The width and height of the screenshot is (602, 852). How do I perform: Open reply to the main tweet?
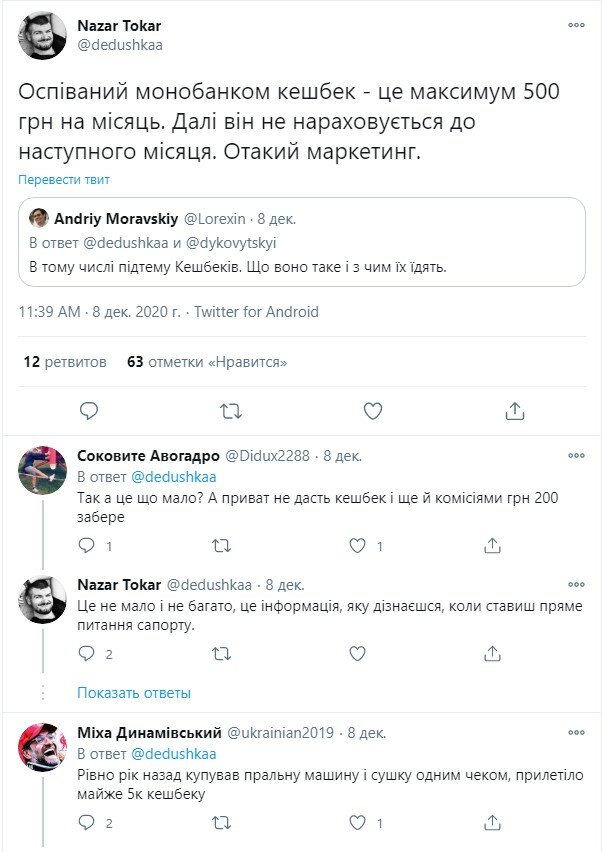click(x=91, y=409)
